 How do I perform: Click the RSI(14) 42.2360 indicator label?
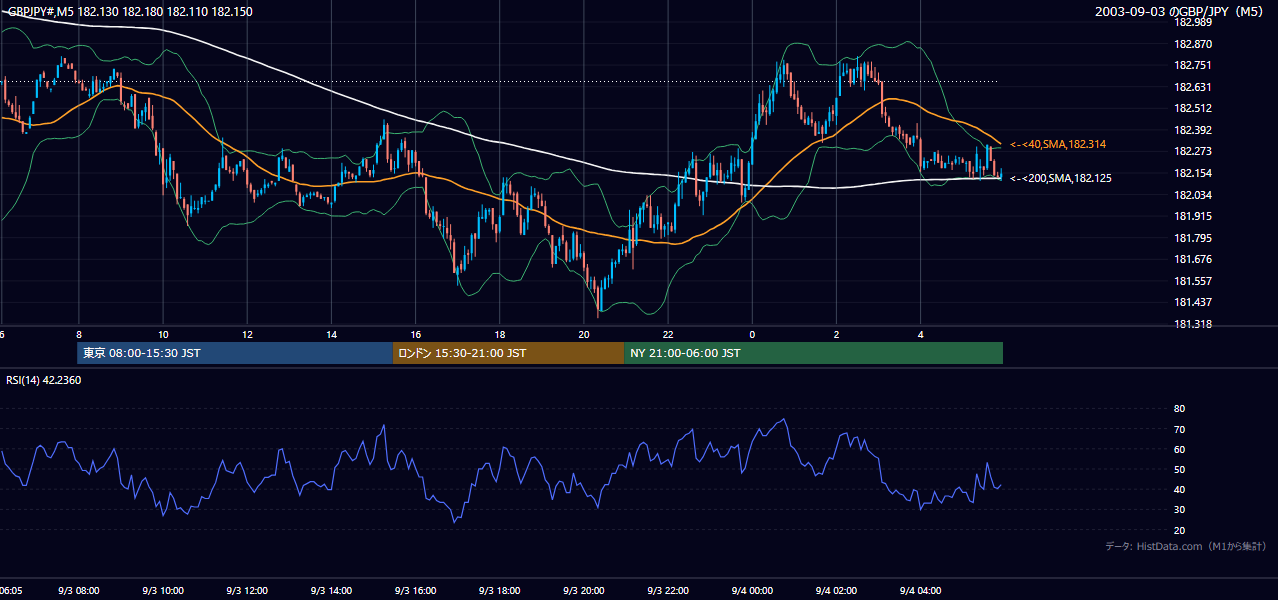coord(44,380)
